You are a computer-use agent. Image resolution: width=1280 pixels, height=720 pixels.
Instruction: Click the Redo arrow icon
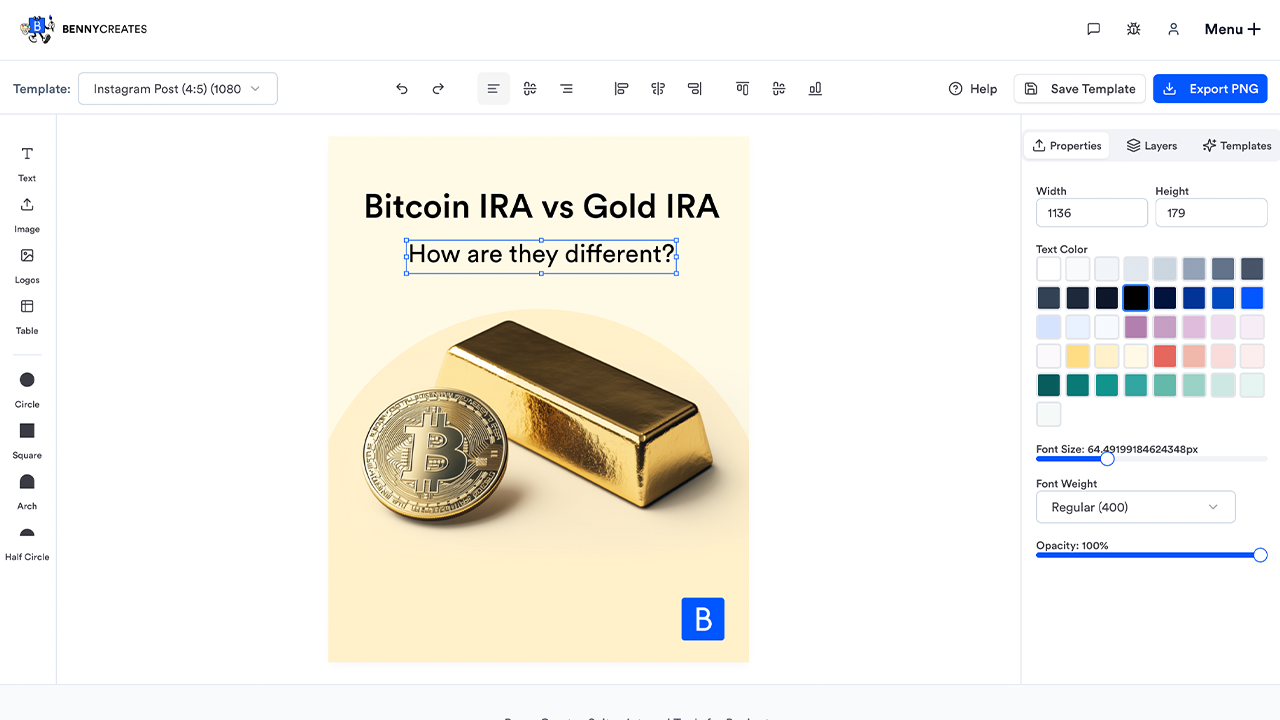point(438,89)
